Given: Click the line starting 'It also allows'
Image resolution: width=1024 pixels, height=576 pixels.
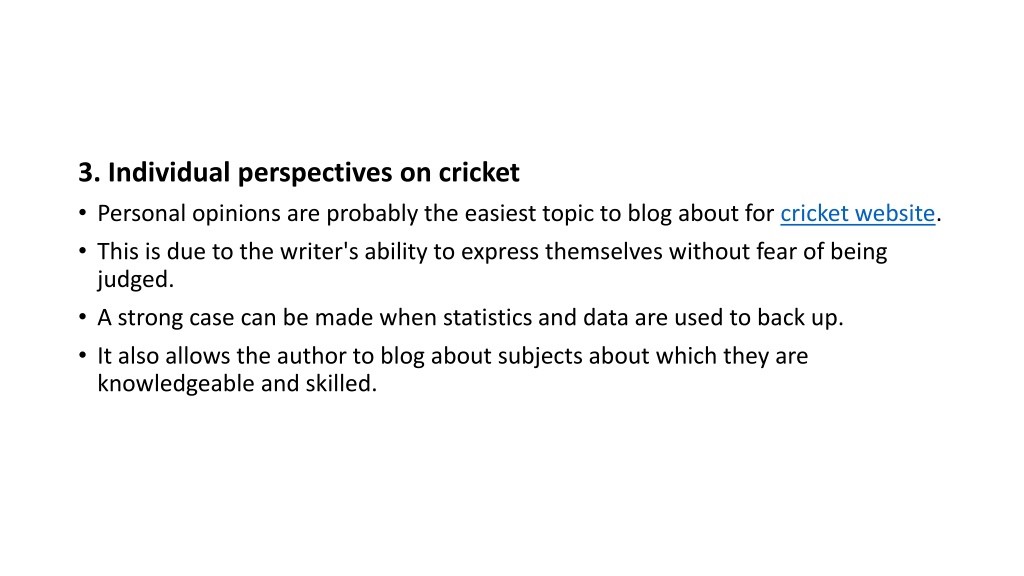Looking at the screenshot, I should click(x=453, y=356).
